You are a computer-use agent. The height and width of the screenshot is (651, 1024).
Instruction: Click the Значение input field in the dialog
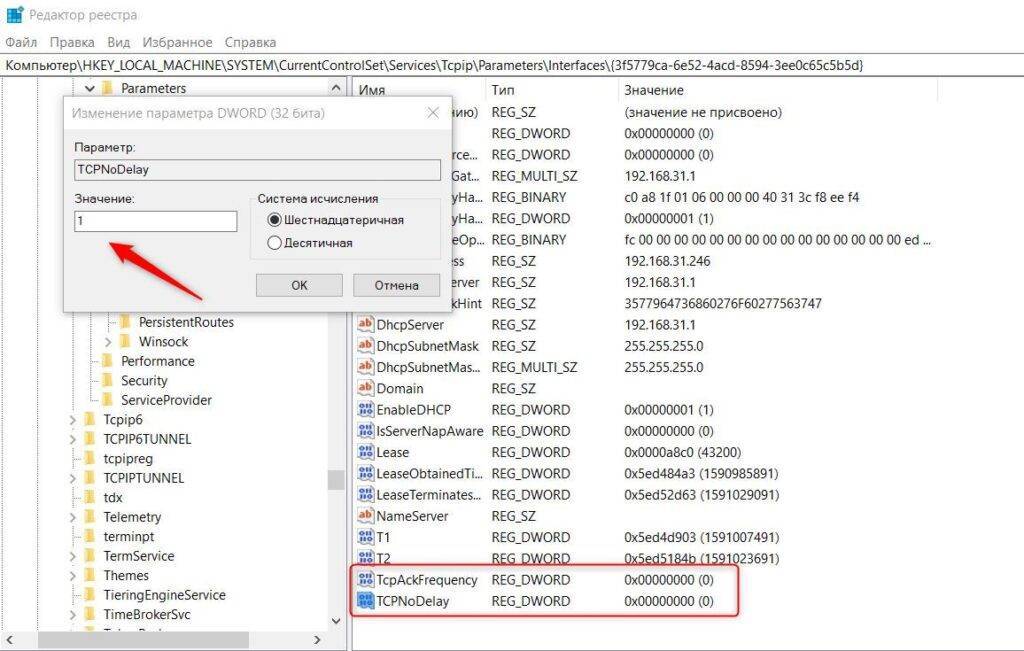click(155, 221)
